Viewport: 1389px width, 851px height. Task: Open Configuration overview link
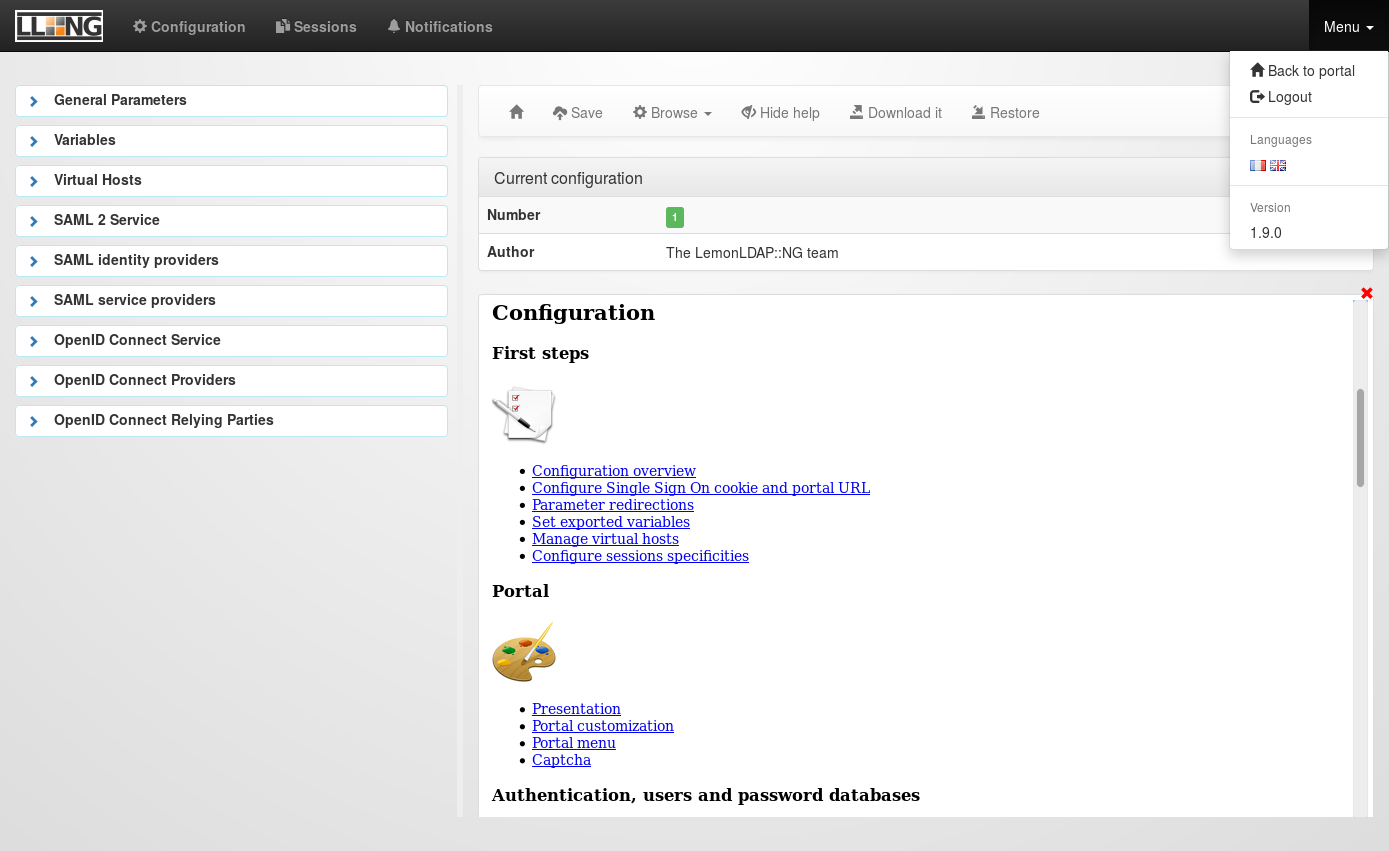614,471
